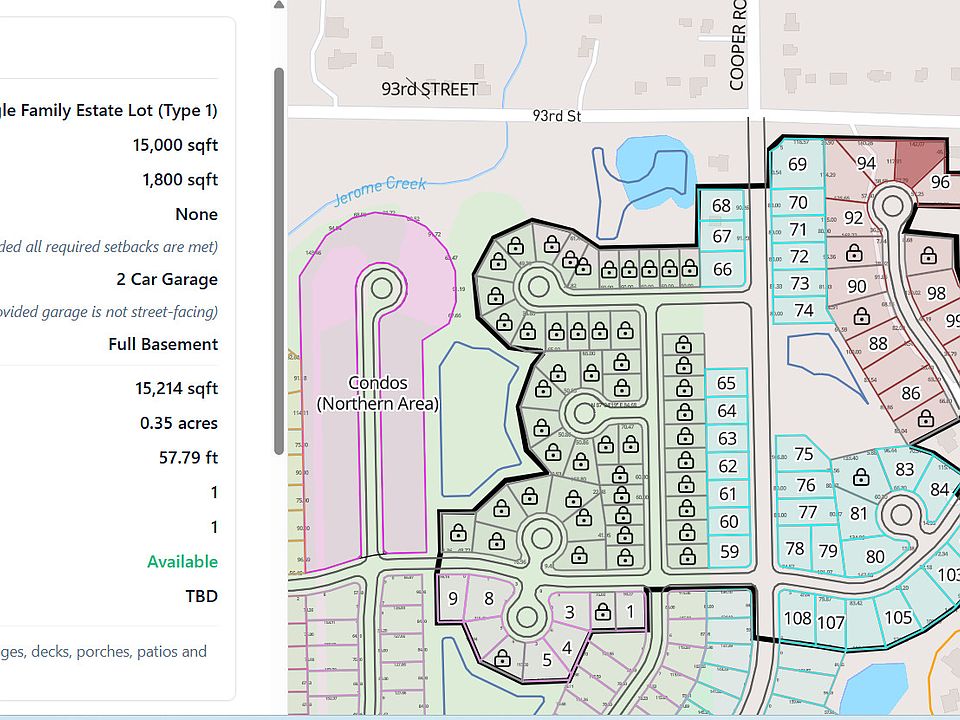The height and width of the screenshot is (720, 960).
Task: Click the lock icon immediately left of lot 59
Action: coord(687,555)
